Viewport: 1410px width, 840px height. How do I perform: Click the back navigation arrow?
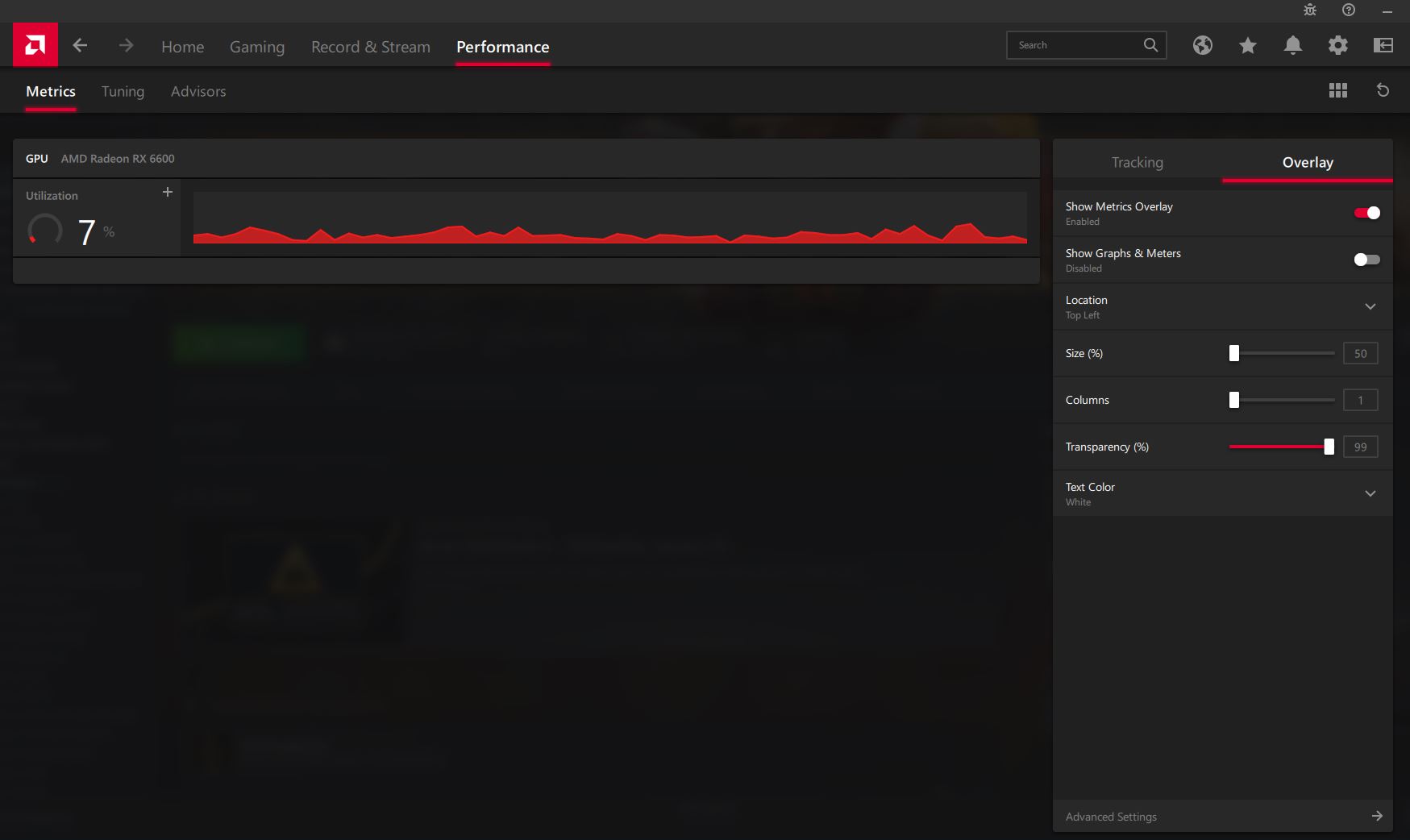click(x=80, y=45)
